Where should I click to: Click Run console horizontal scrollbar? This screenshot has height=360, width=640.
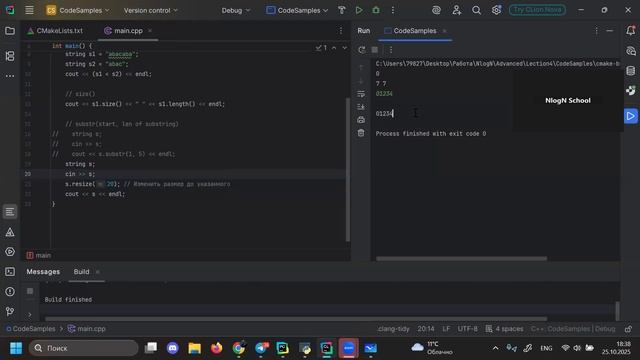click(461, 258)
